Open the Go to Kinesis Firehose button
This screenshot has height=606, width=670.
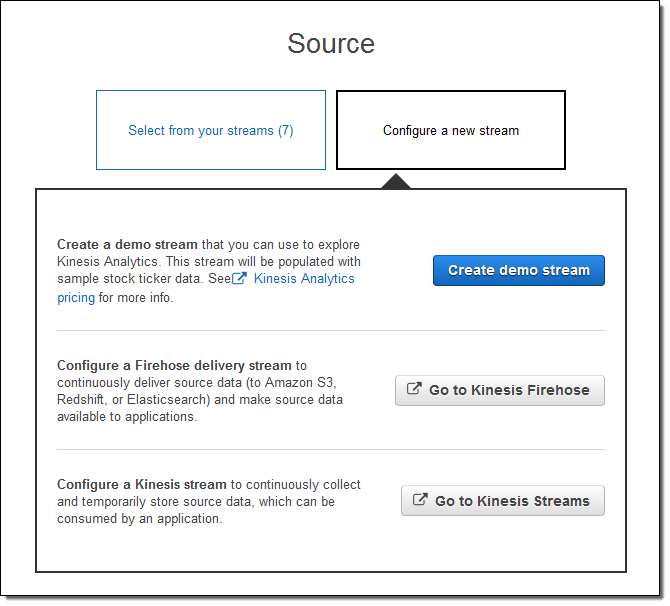[x=500, y=390]
